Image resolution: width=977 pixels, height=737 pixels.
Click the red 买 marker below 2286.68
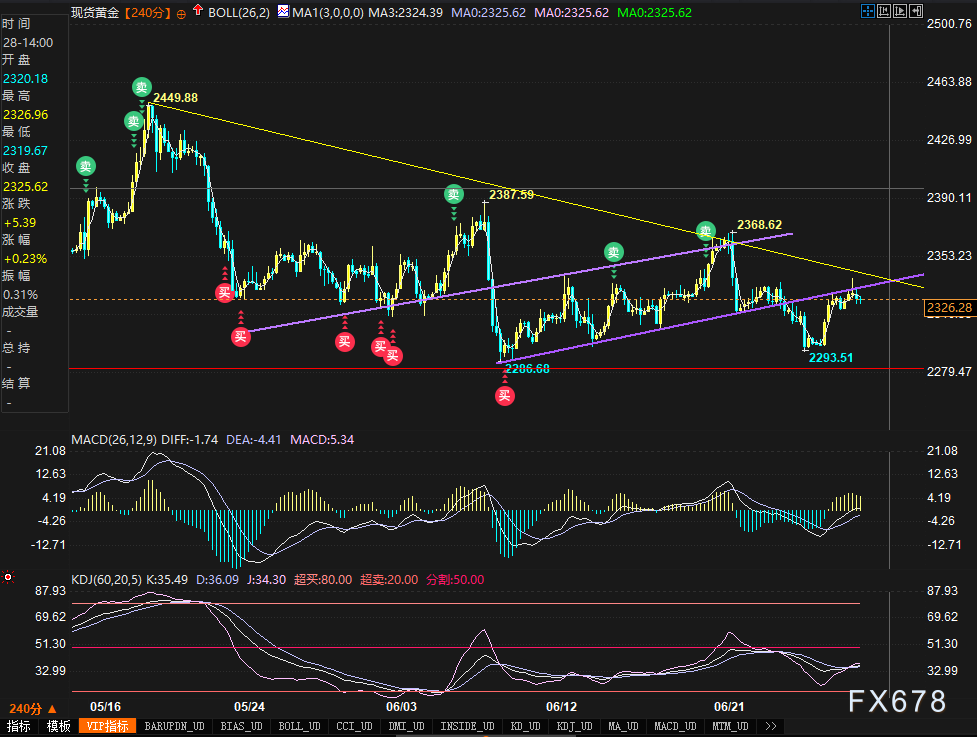[505, 396]
